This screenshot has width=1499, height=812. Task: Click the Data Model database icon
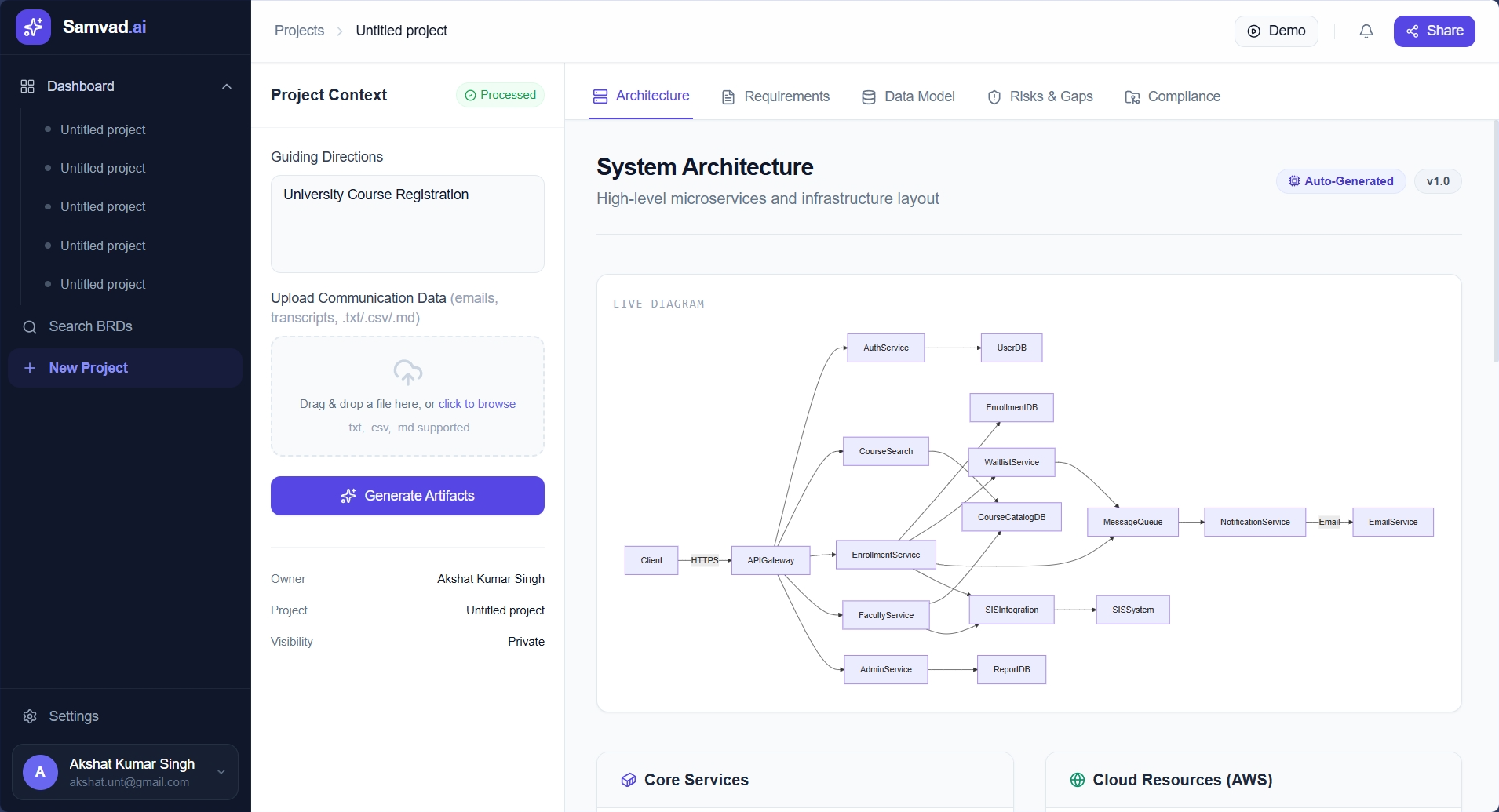(x=869, y=96)
